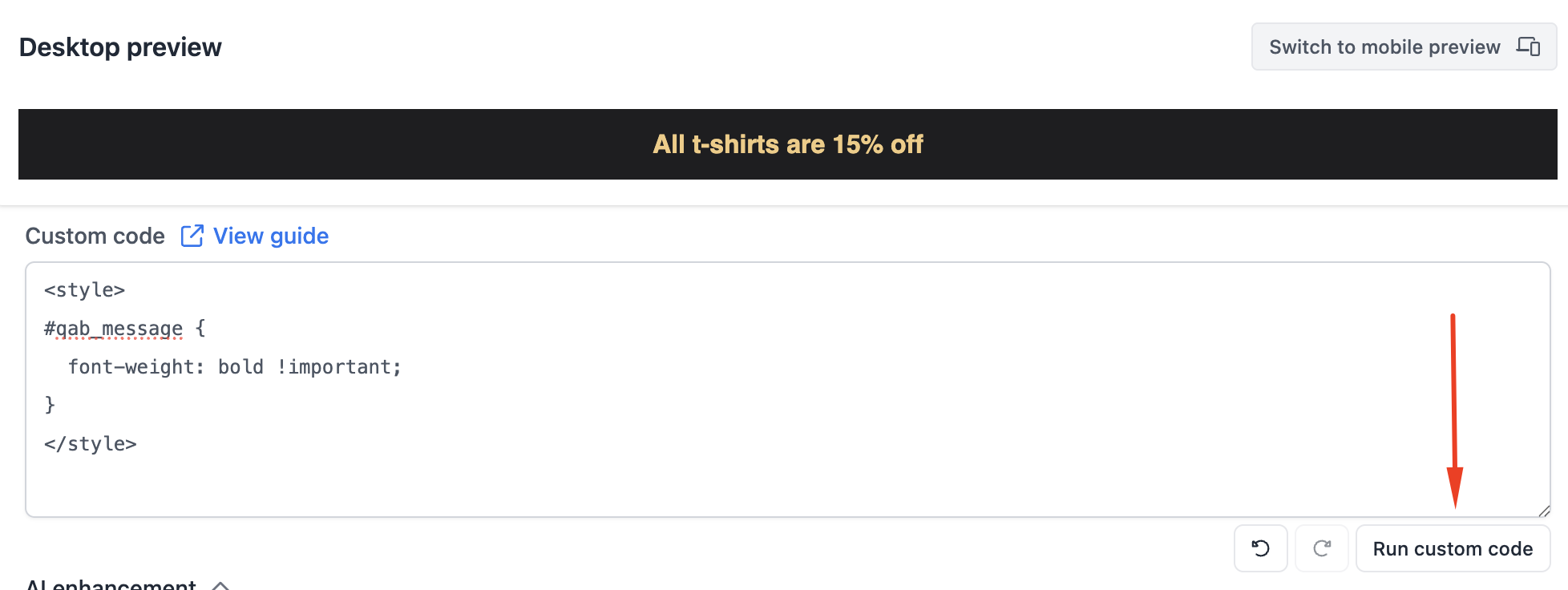Place cursor on the #qab_message selector
This screenshot has height=590, width=1568.
[x=114, y=329]
